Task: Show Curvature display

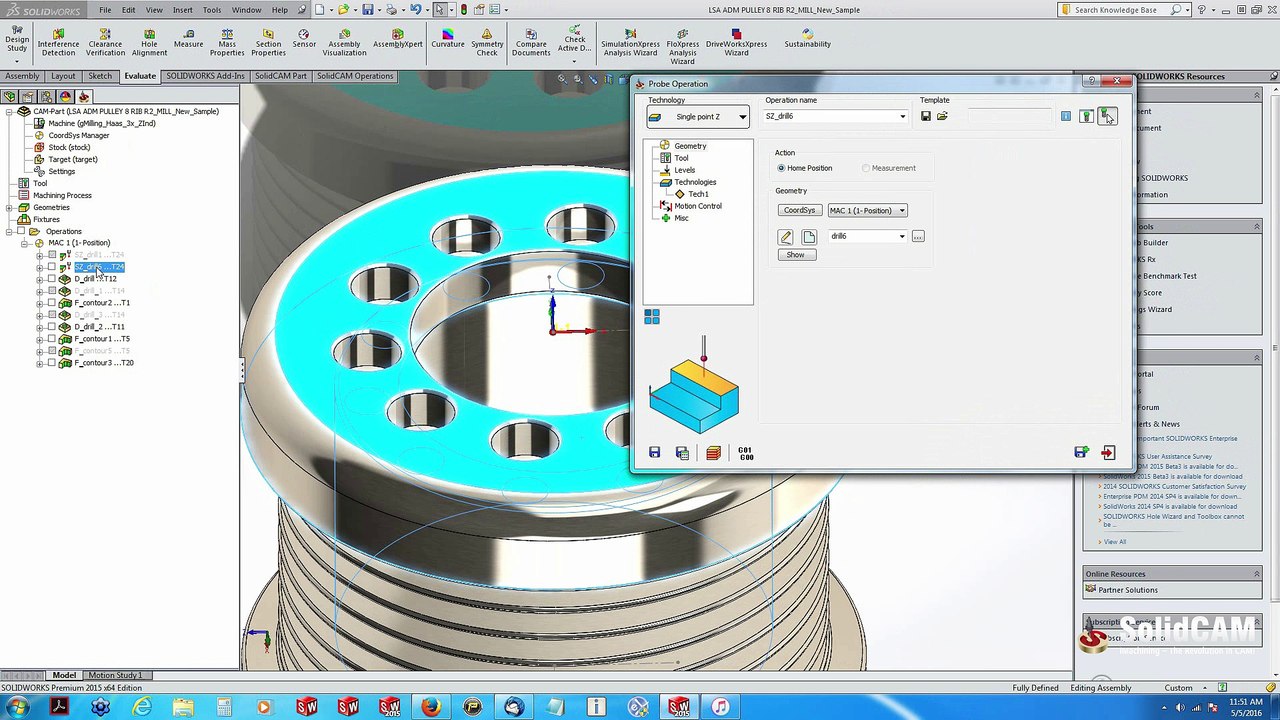Action: 448,38
